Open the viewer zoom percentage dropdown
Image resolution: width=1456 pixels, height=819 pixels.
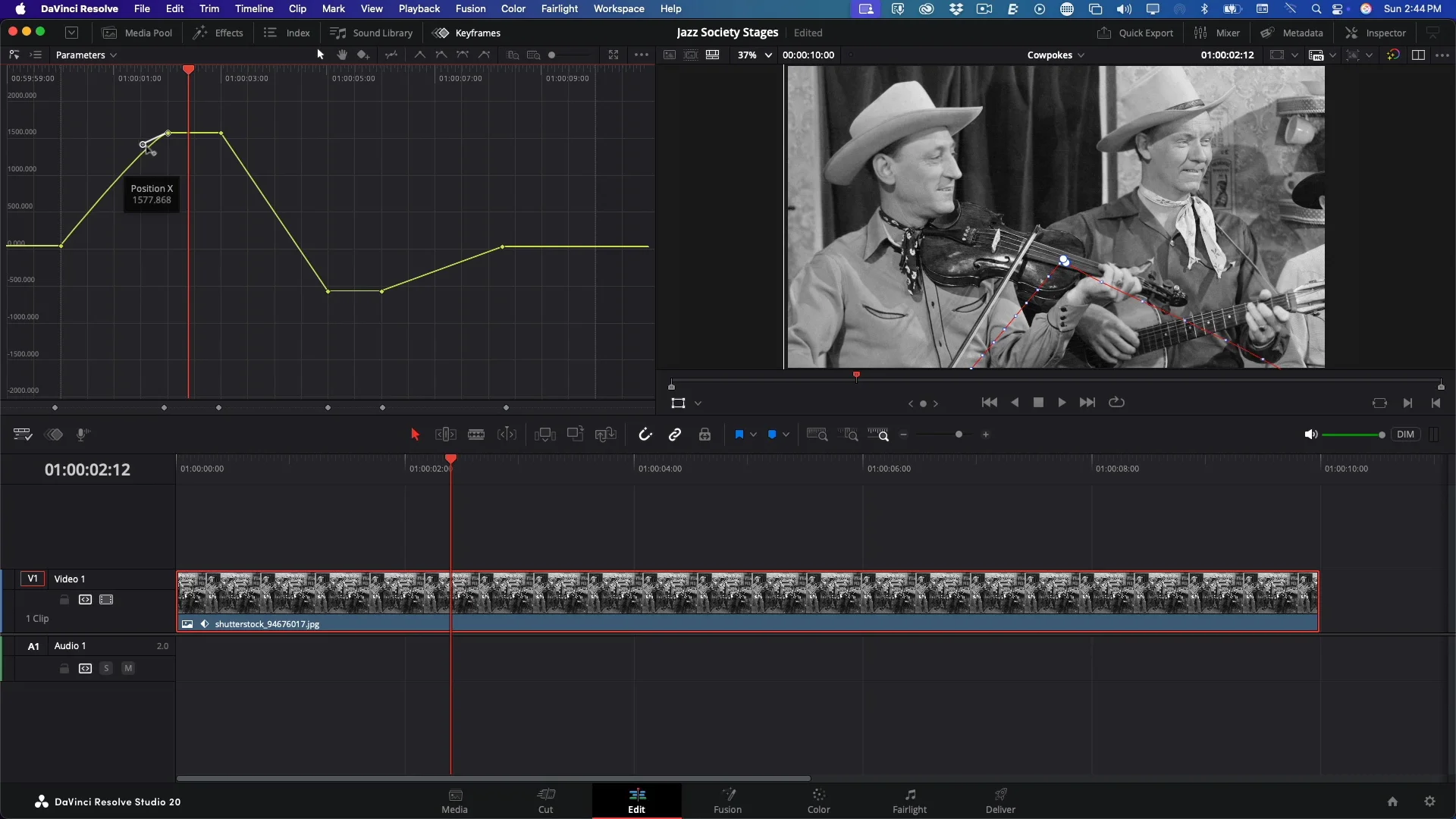(753, 55)
